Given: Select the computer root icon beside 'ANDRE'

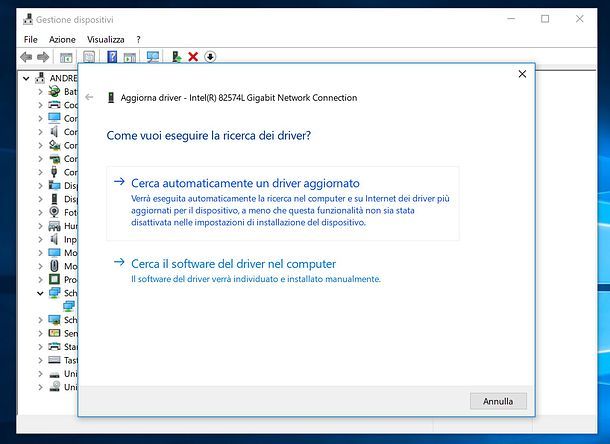Looking at the screenshot, I should 40,78.
